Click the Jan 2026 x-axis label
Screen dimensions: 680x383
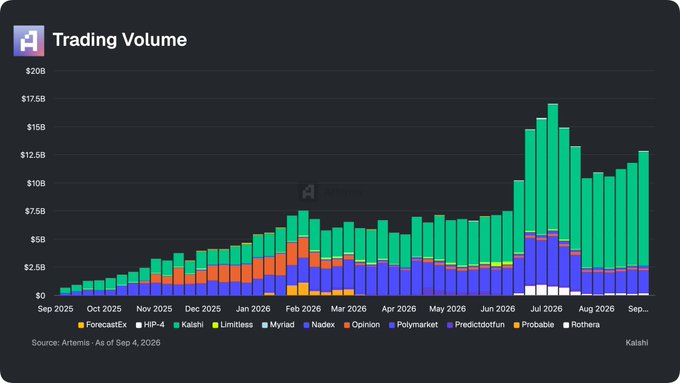253,309
